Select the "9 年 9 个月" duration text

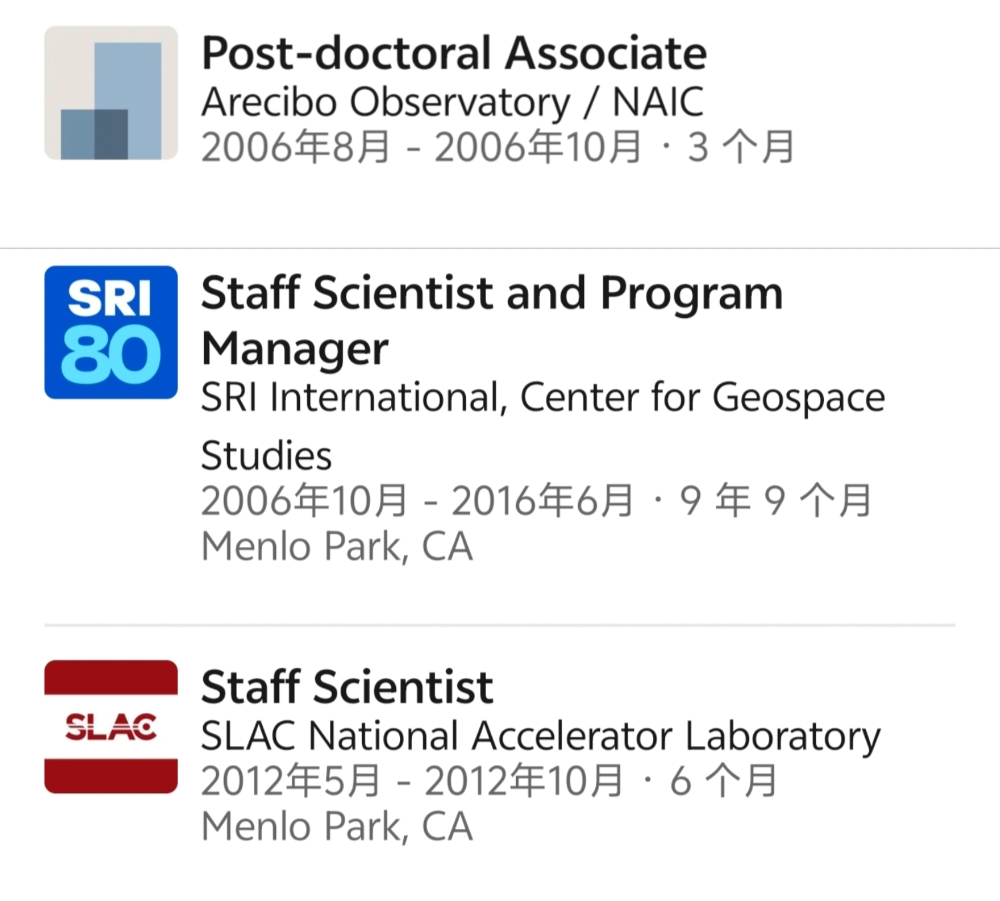coord(776,501)
